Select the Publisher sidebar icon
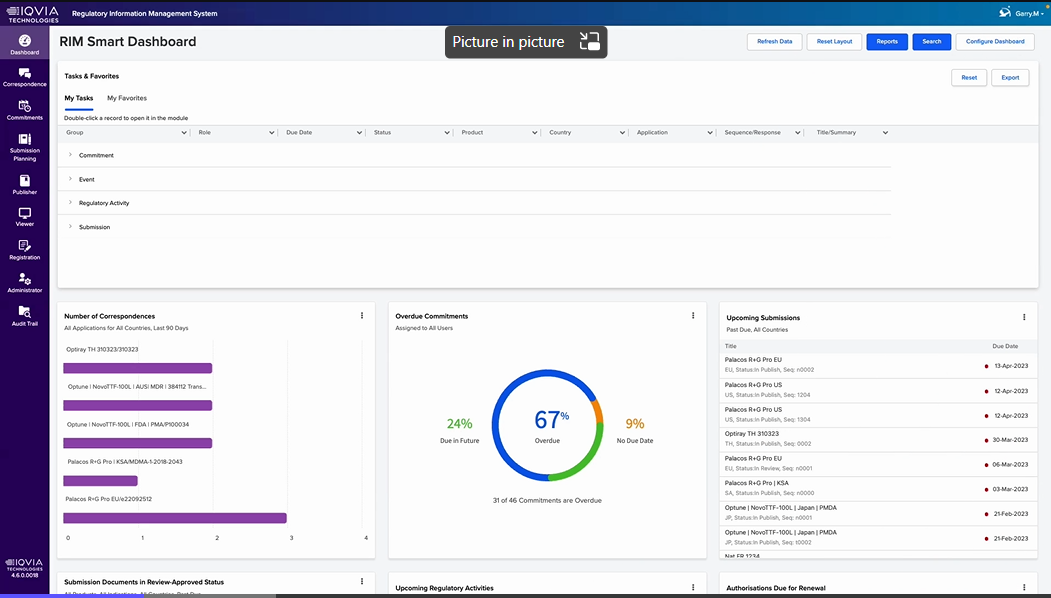This screenshot has height=598, width=1051. pos(24,182)
